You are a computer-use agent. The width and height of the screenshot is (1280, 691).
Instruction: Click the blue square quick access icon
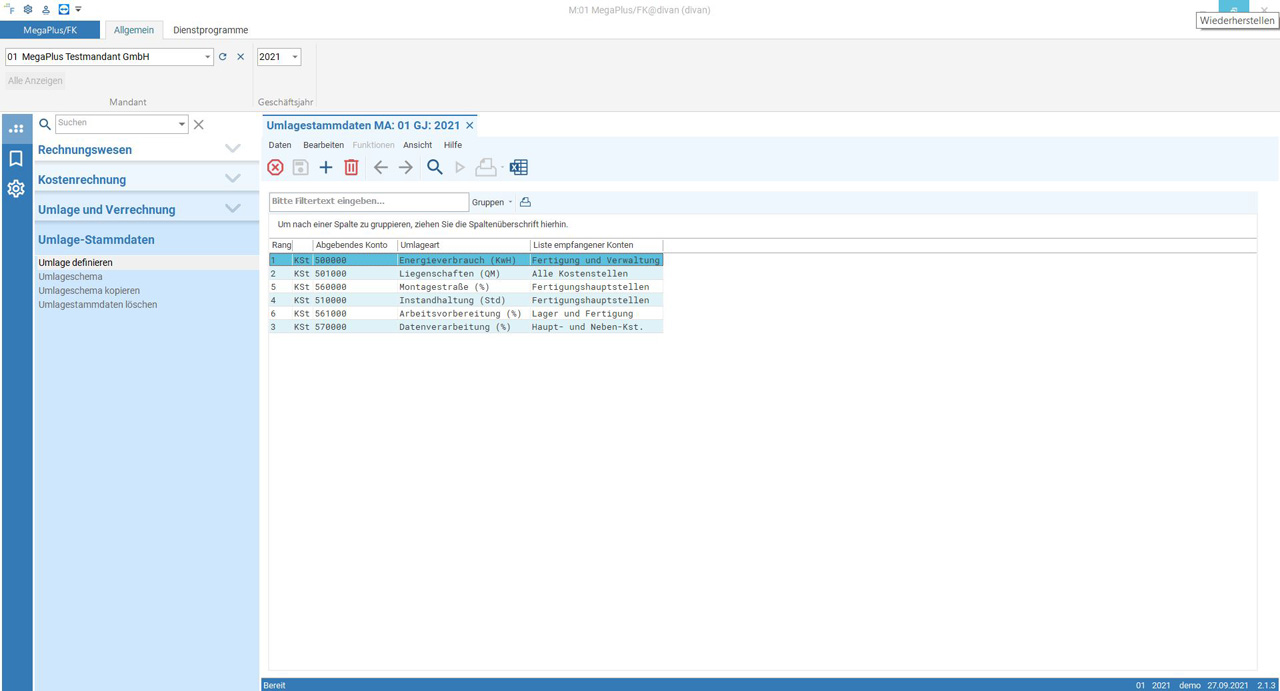(64, 9)
